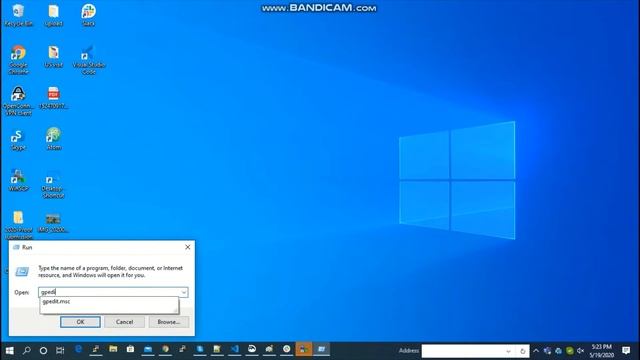Open Microsoft Store from taskbar

pos(130,349)
